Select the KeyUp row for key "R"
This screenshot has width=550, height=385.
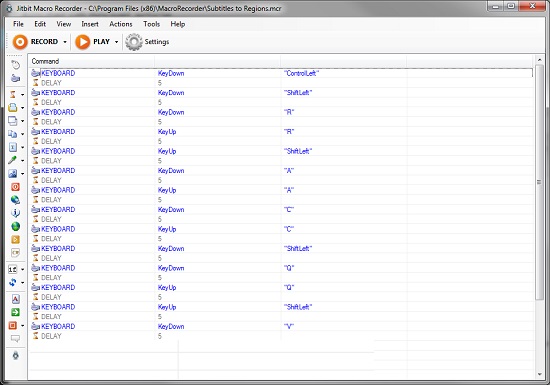tap(281, 131)
